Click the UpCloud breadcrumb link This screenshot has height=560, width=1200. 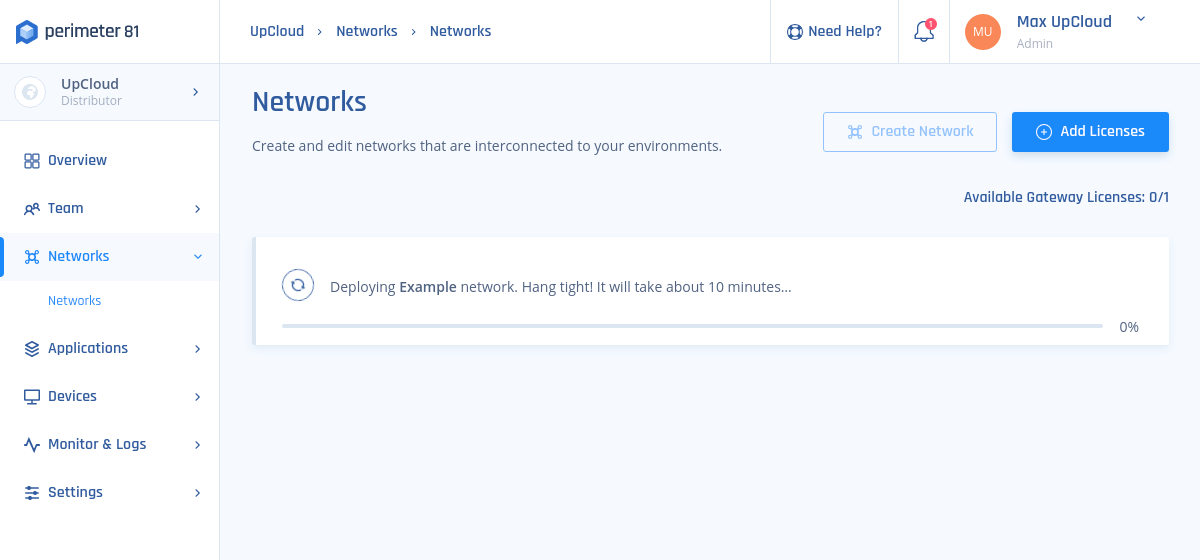277,31
